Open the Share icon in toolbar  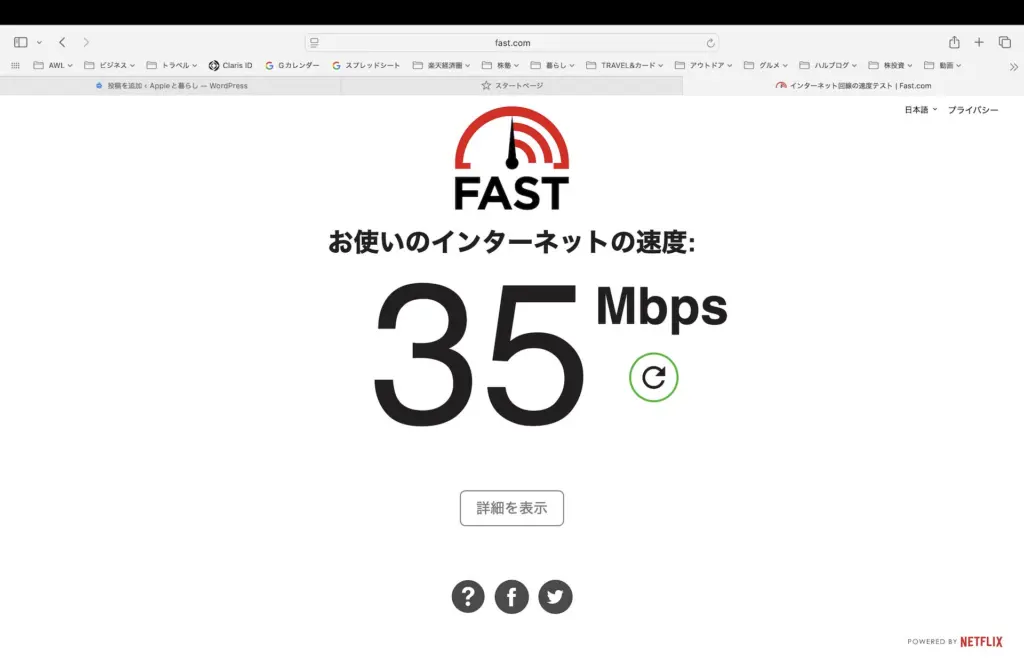click(x=954, y=42)
